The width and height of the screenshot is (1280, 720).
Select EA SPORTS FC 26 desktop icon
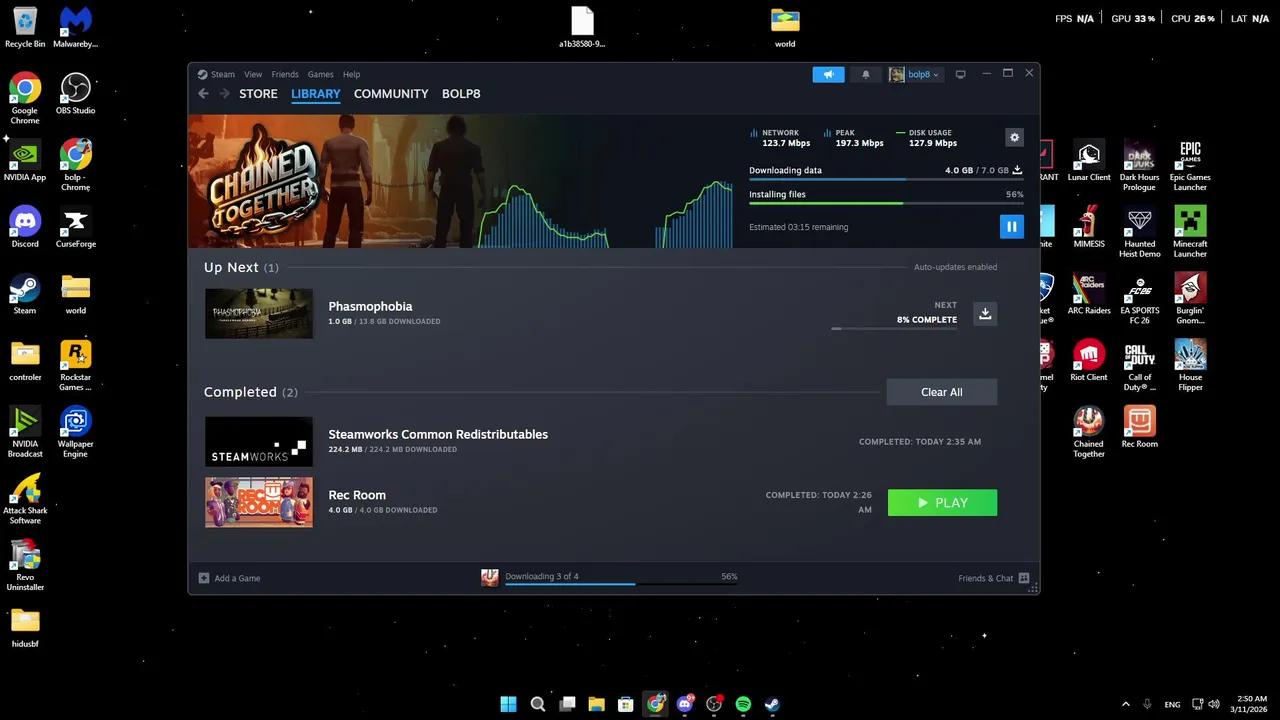(1139, 300)
